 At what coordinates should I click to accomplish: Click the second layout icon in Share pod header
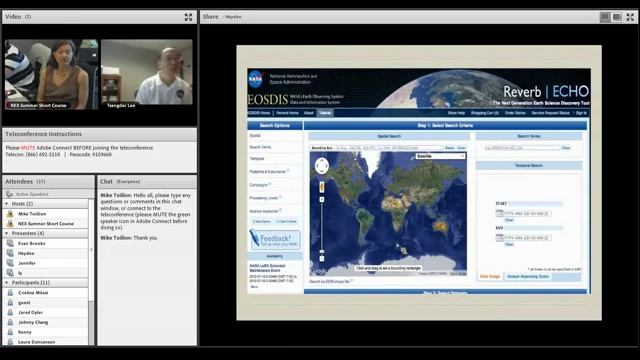[617, 17]
